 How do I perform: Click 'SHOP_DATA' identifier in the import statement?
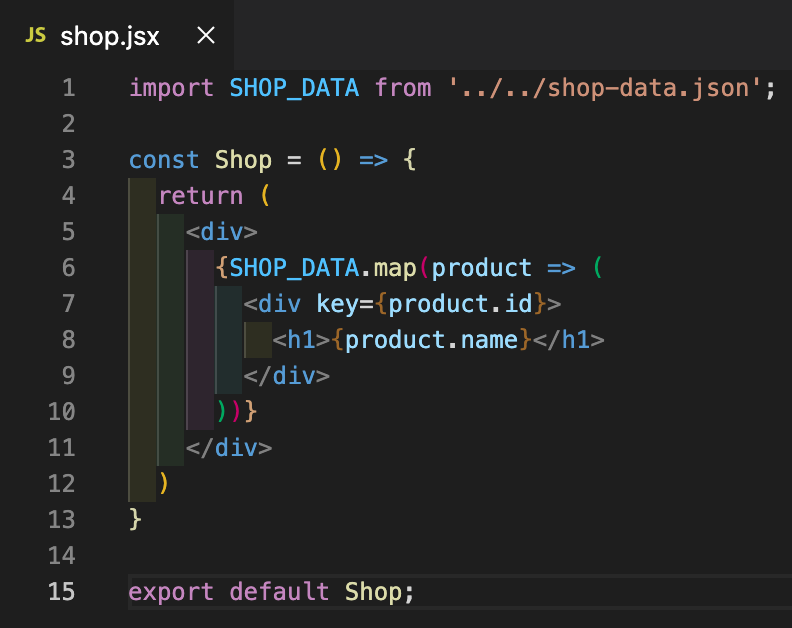(294, 88)
